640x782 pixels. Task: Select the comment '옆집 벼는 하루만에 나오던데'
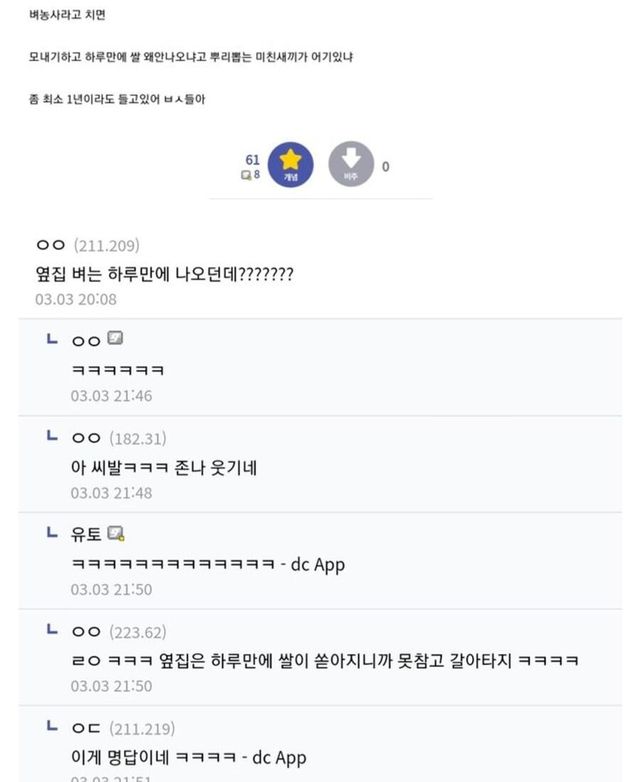(164, 273)
